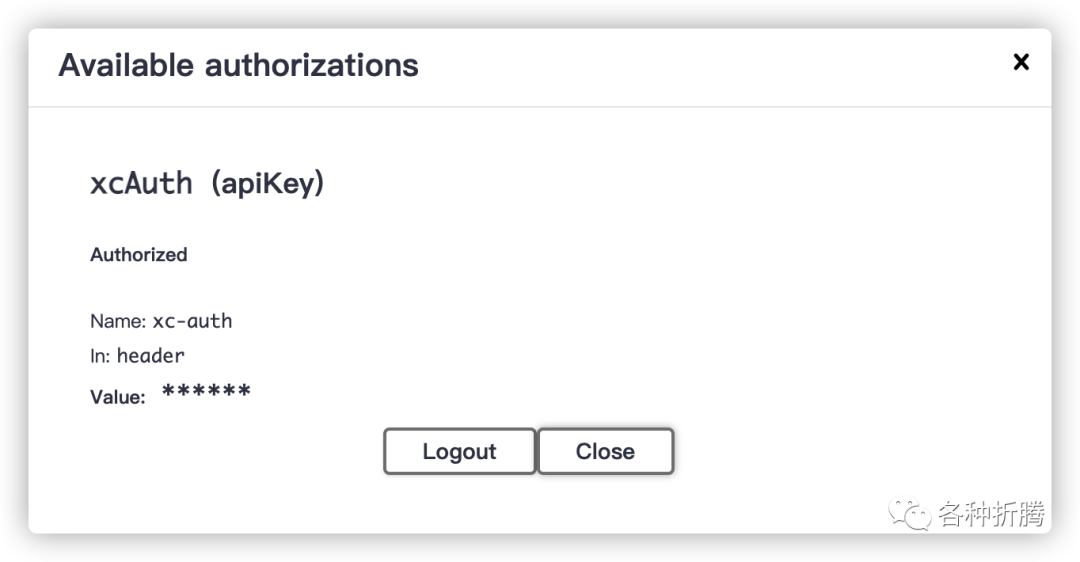Image resolution: width=1080 pixels, height=562 pixels.
Task: Select the xcAuth heading text
Action: point(141,183)
